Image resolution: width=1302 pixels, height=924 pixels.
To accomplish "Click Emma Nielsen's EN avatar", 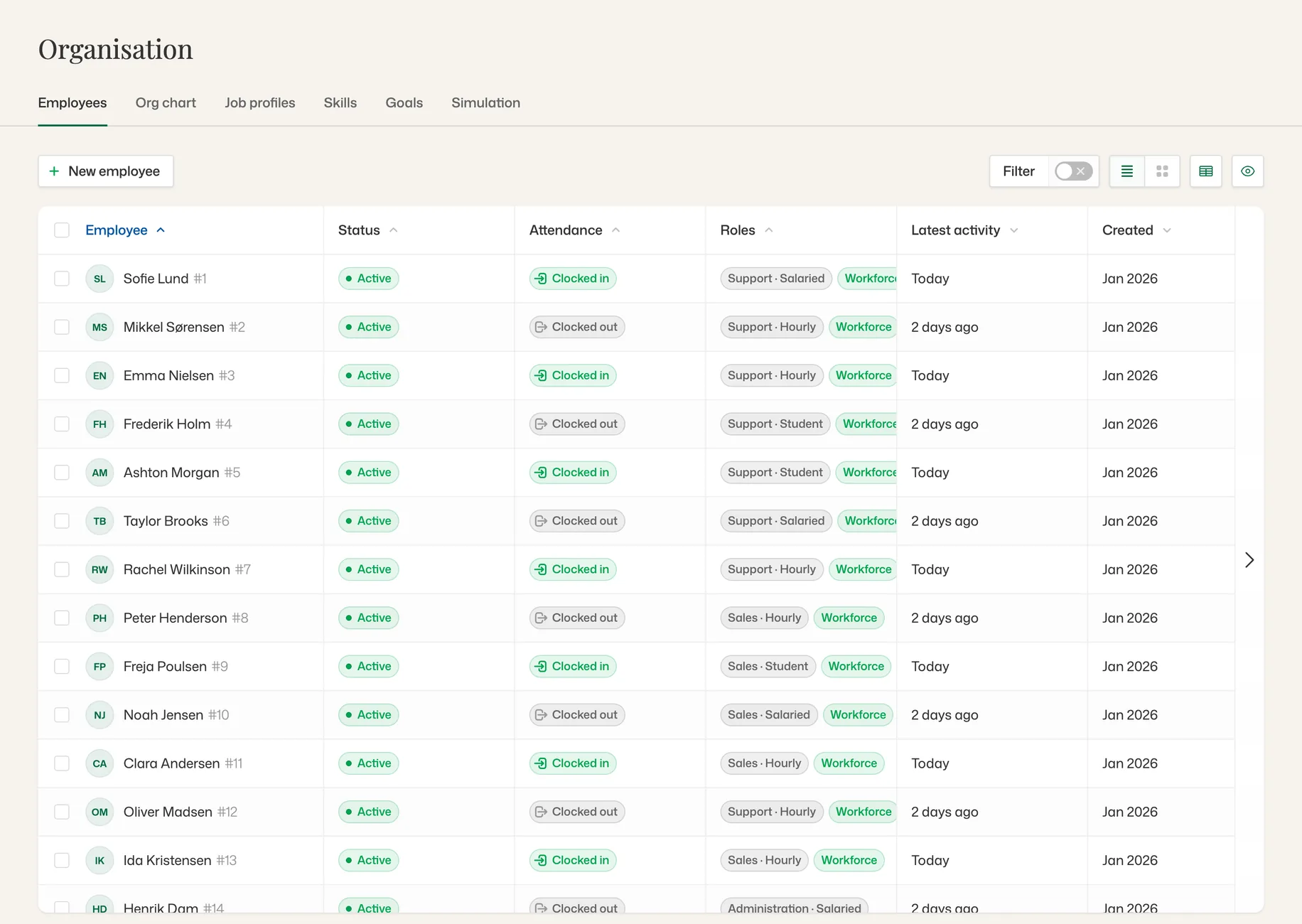I will [x=99, y=375].
